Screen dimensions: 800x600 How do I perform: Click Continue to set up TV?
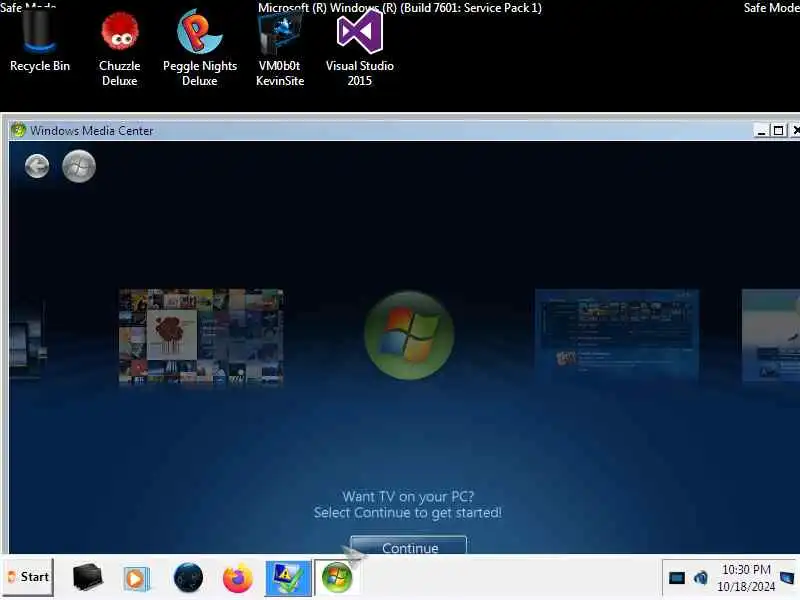[x=409, y=546]
